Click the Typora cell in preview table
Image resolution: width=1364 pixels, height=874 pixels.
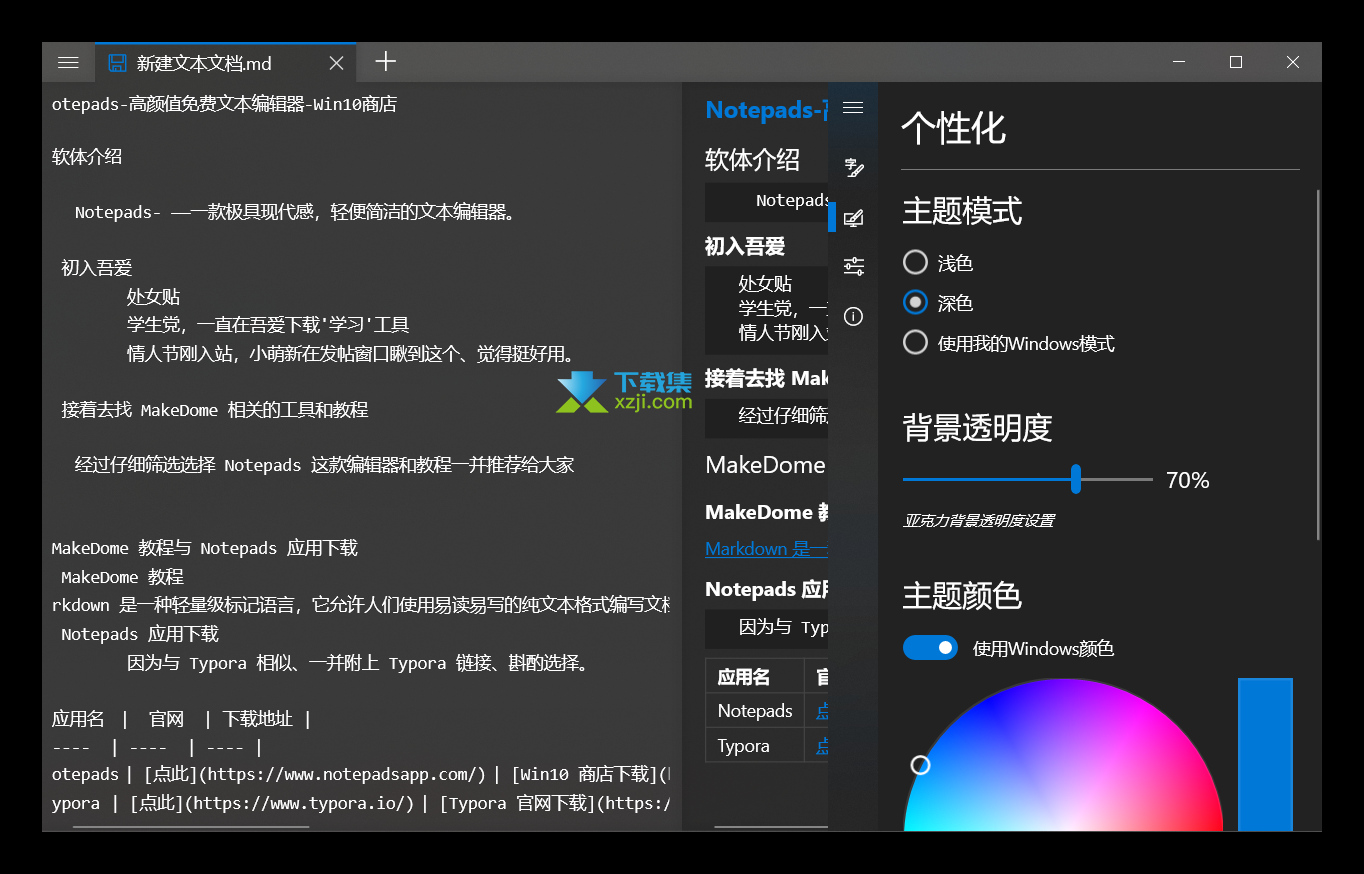755,746
